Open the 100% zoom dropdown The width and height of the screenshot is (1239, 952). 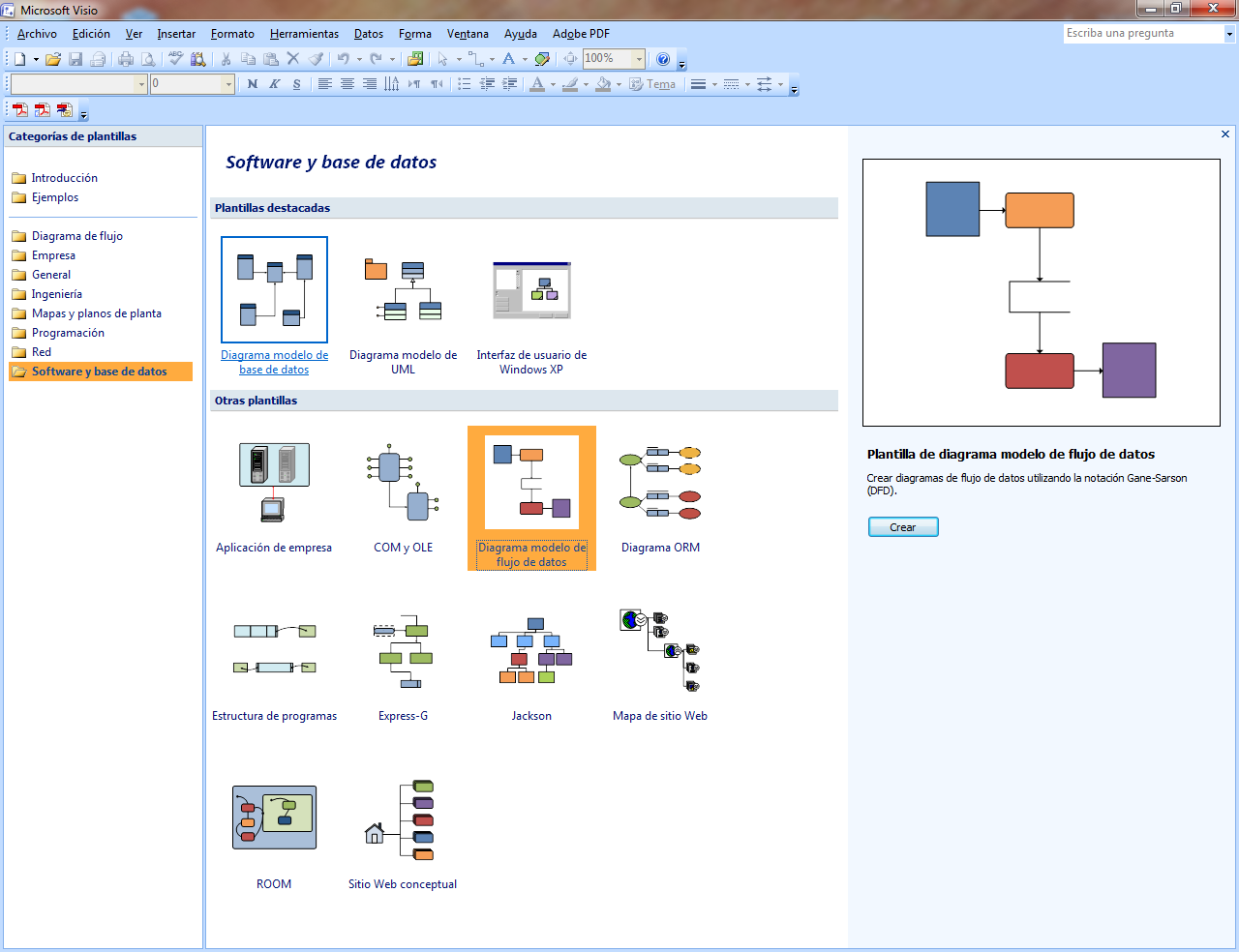(639, 59)
